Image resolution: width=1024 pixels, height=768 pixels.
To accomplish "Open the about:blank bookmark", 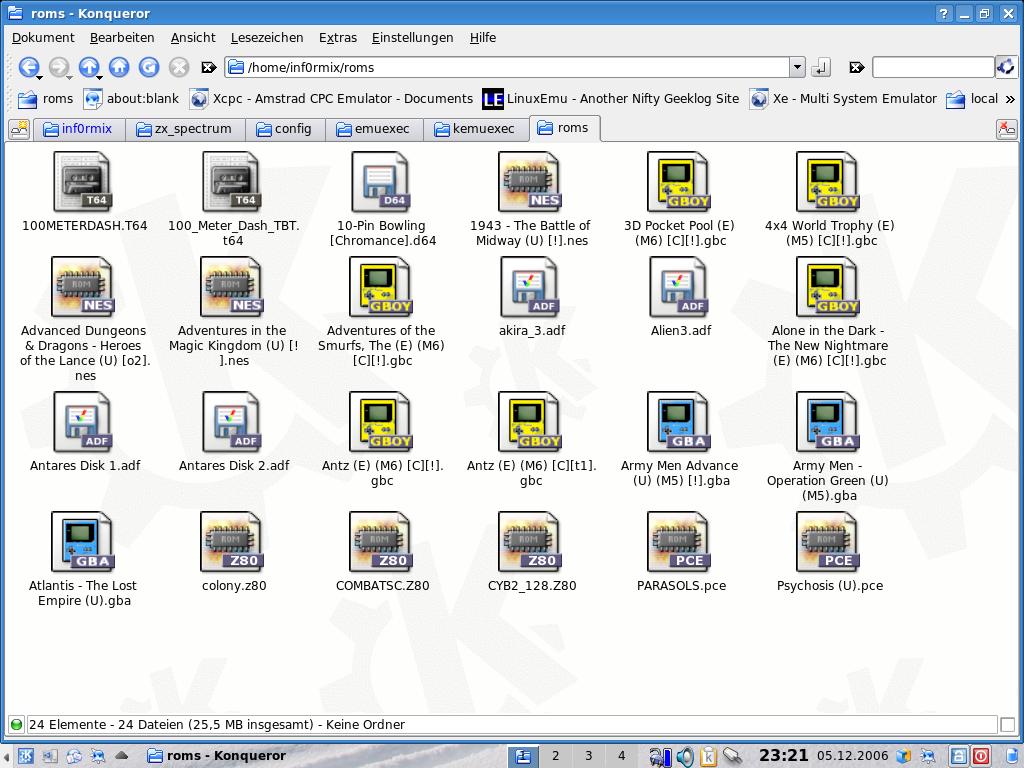I will [x=131, y=99].
